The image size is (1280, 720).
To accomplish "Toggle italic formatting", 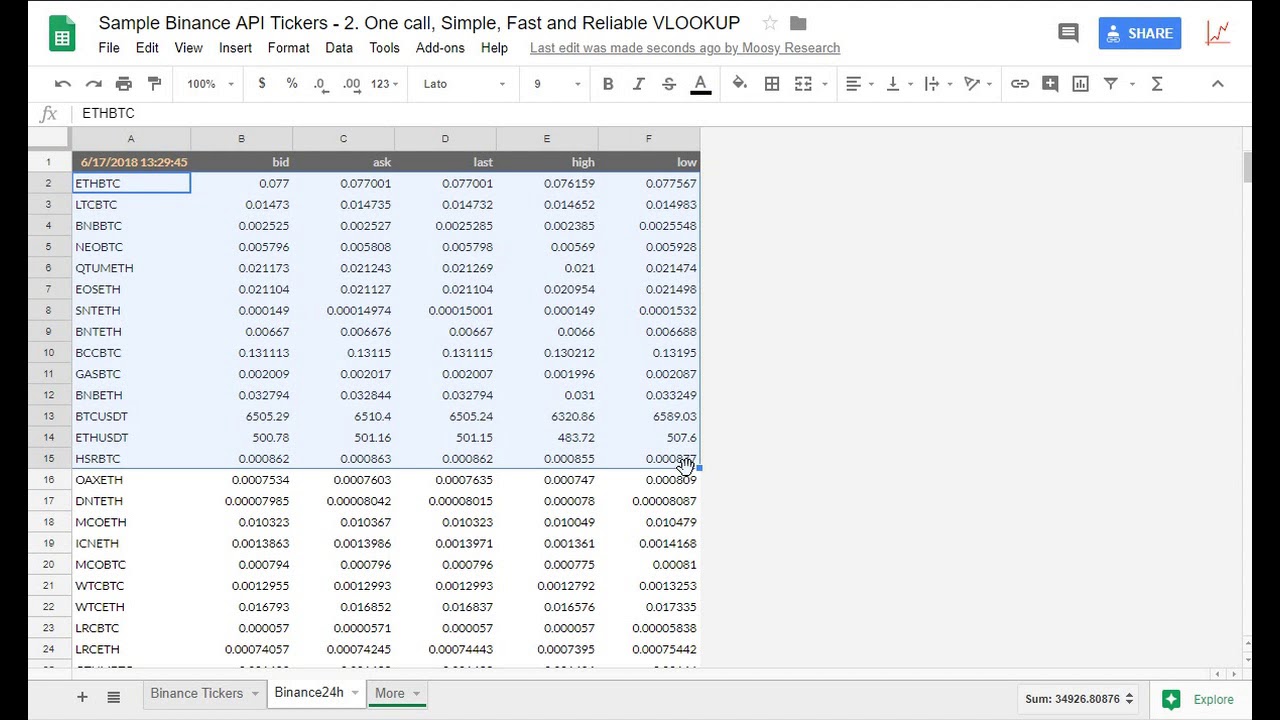I will (638, 84).
